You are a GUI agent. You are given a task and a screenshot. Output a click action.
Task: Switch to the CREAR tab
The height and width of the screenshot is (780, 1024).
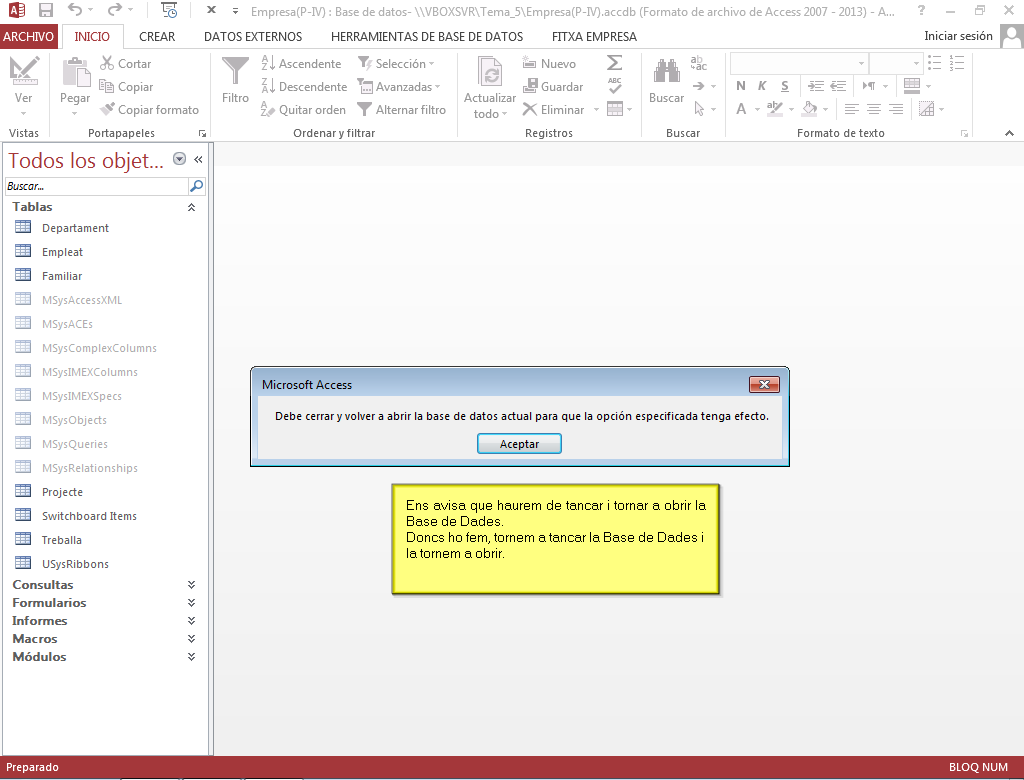[x=157, y=37]
